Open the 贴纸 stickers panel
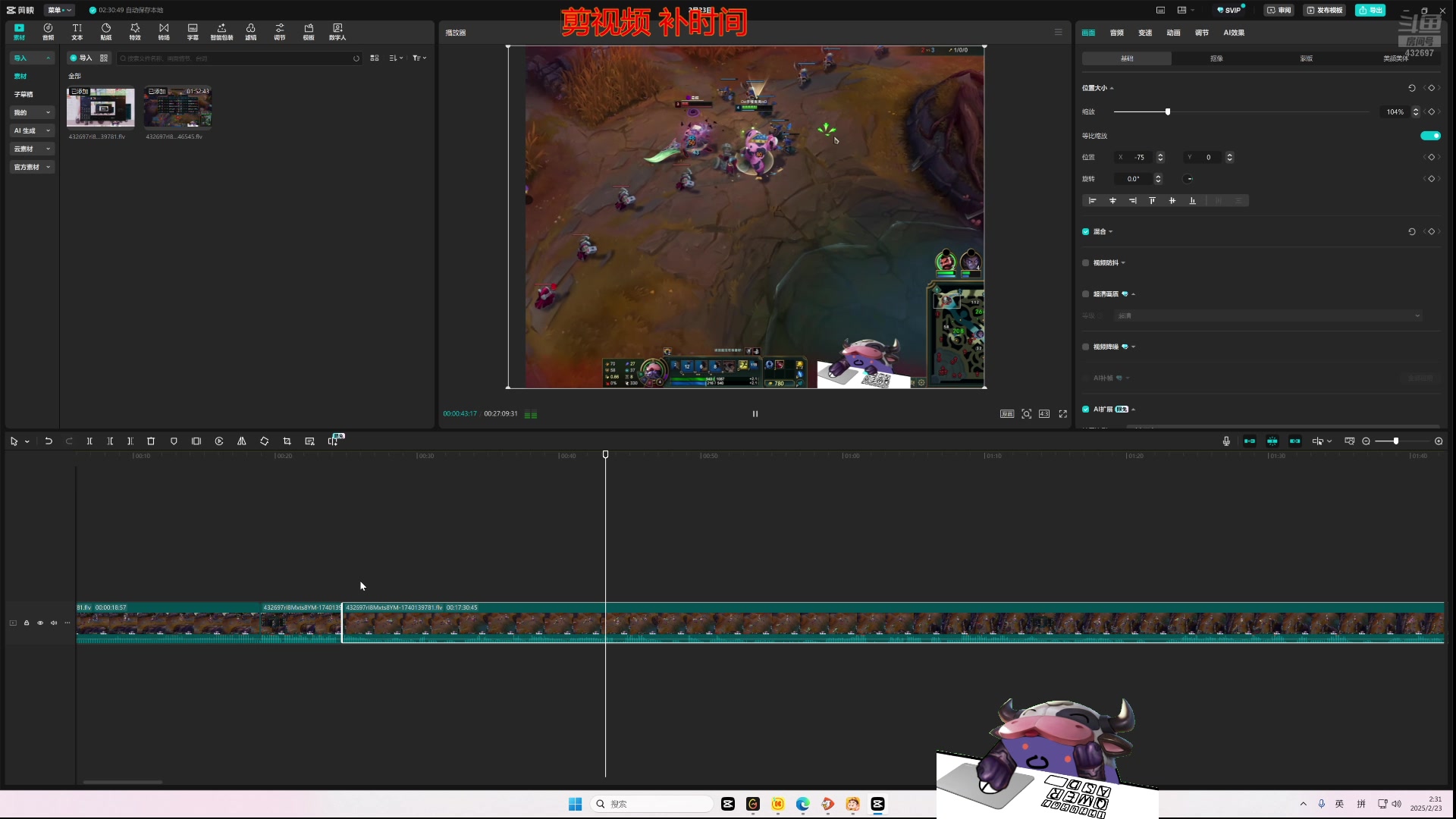This screenshot has width=1456, height=819. 106,32
